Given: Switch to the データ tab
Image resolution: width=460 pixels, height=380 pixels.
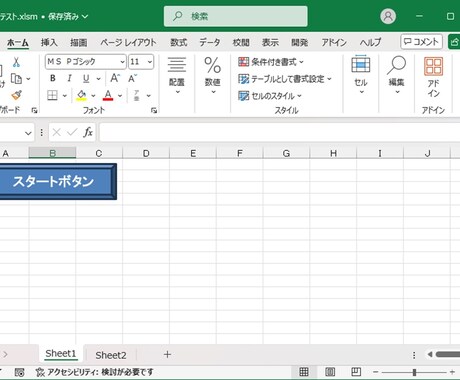Looking at the screenshot, I should pyautogui.click(x=210, y=42).
